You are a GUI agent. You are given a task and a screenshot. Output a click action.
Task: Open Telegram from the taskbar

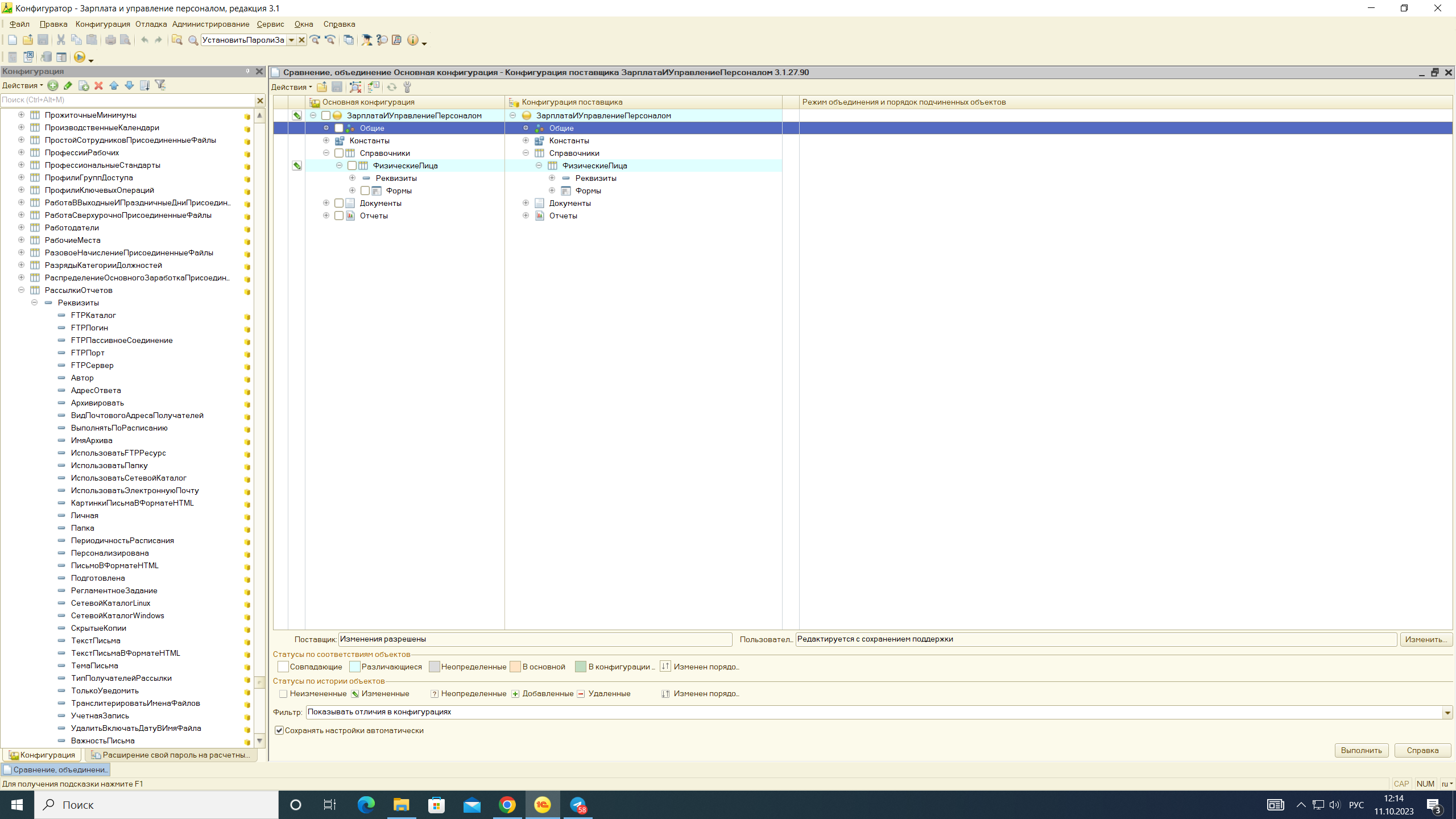(x=578, y=804)
